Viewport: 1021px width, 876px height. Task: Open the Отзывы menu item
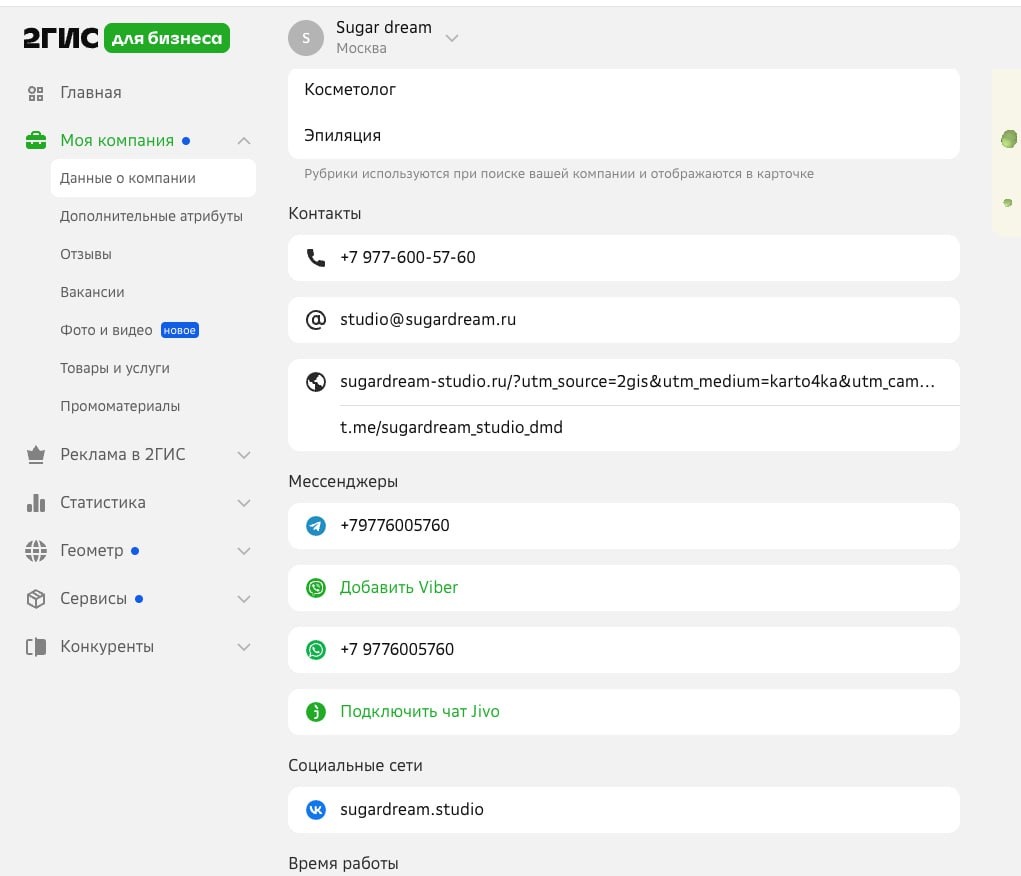click(x=86, y=254)
